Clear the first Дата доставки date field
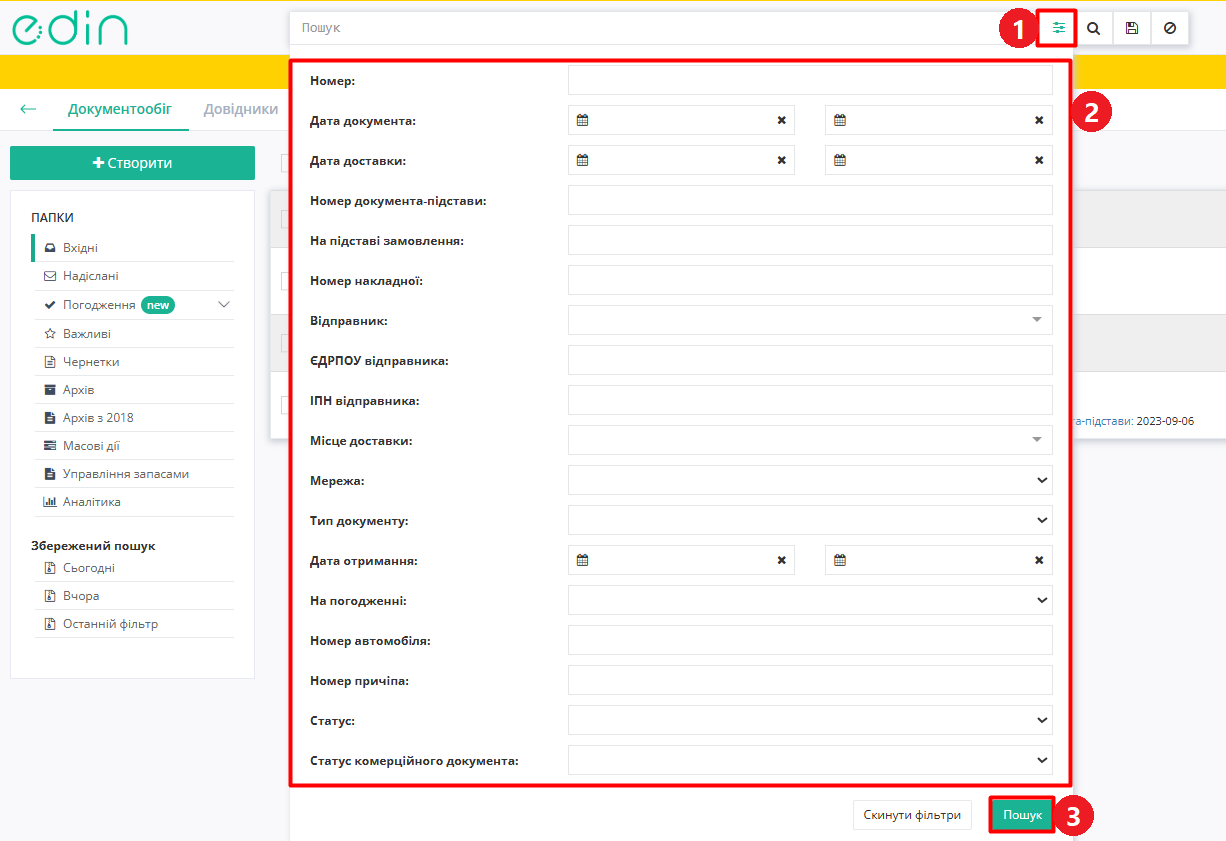 tap(781, 160)
